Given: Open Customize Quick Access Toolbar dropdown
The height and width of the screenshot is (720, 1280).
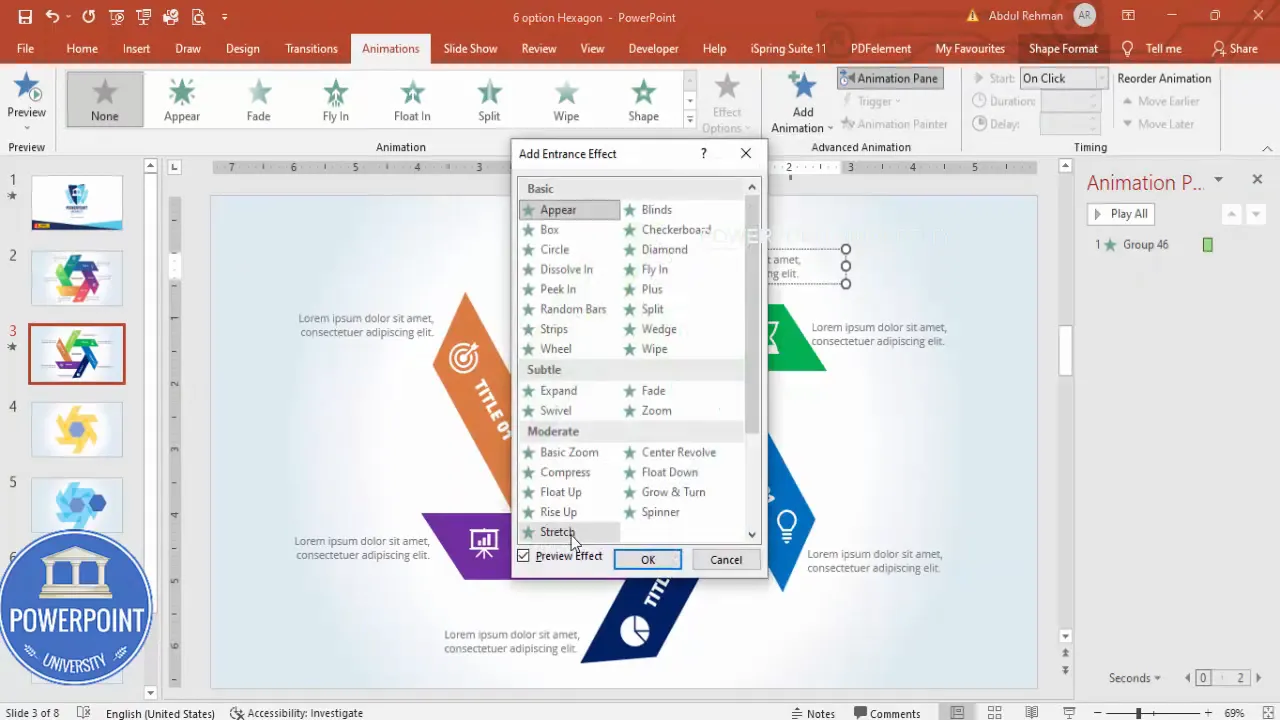Looking at the screenshot, I should click(x=224, y=17).
